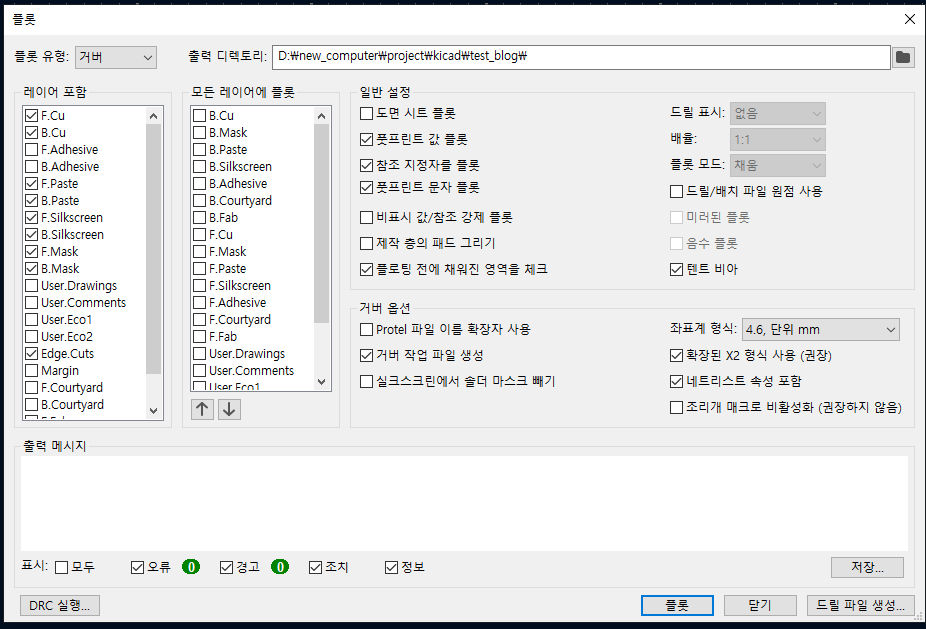Enable F.Adhesive in 레이어 포함 list
The image size is (926, 629).
pos(31,149)
